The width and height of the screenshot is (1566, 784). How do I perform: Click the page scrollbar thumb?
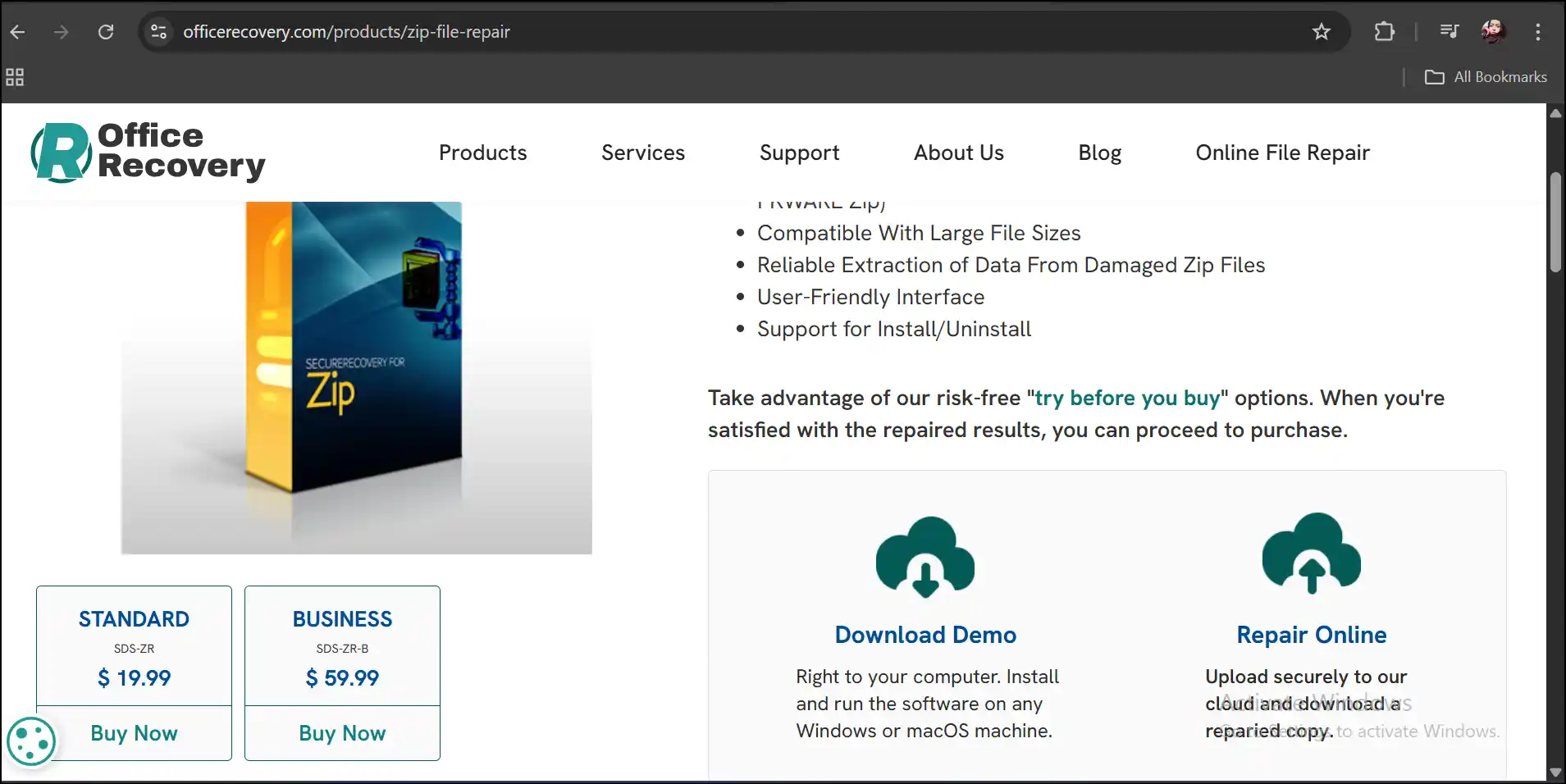pos(1555,222)
